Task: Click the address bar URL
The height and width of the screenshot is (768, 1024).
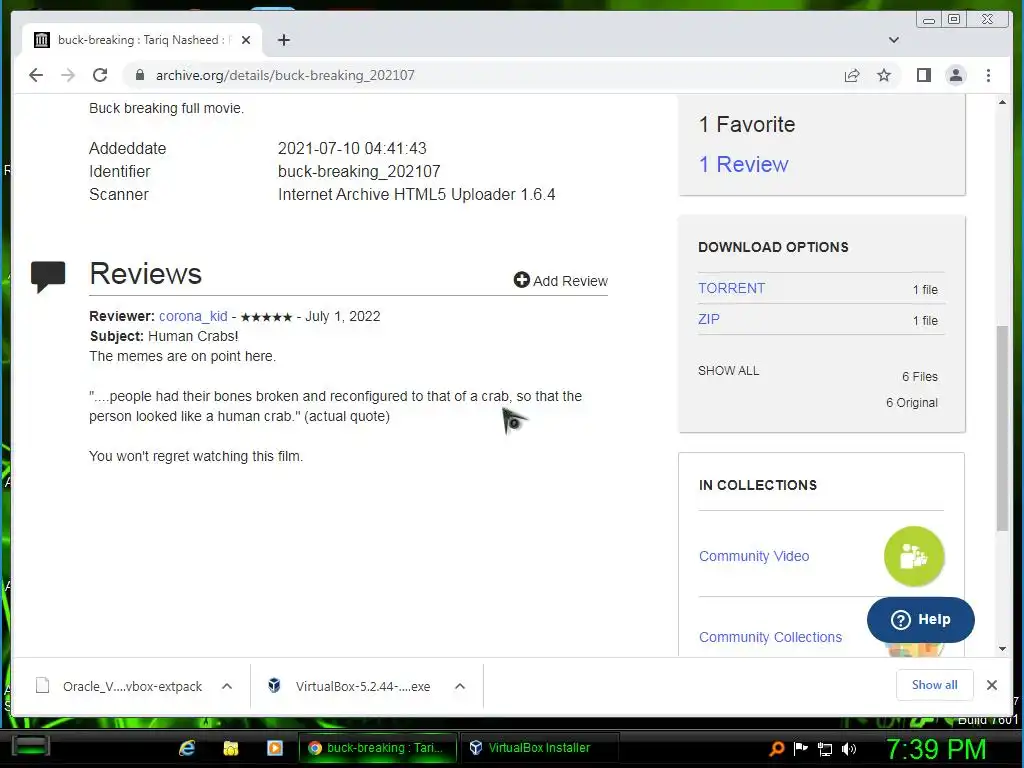Action: tap(285, 75)
